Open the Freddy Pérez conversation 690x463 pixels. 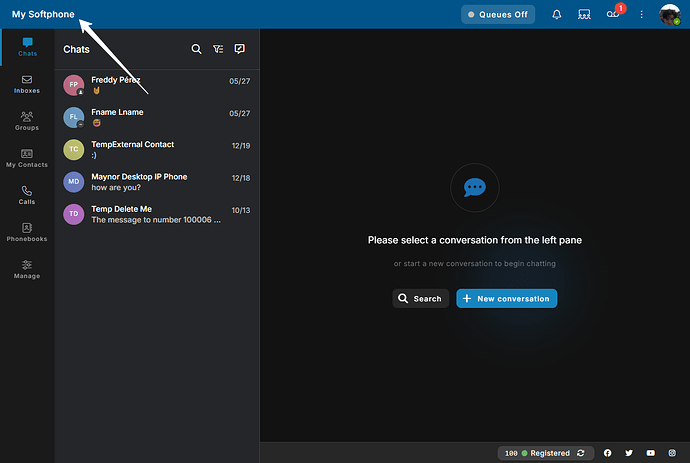click(157, 85)
